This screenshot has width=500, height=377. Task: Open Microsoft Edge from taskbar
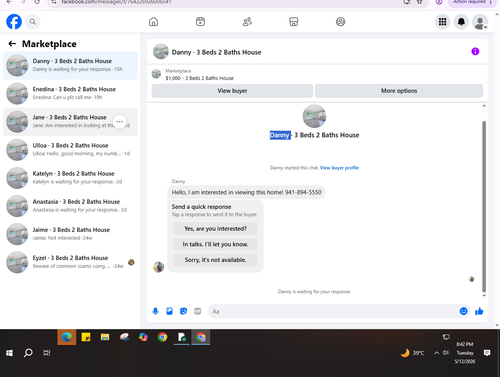coord(67,337)
